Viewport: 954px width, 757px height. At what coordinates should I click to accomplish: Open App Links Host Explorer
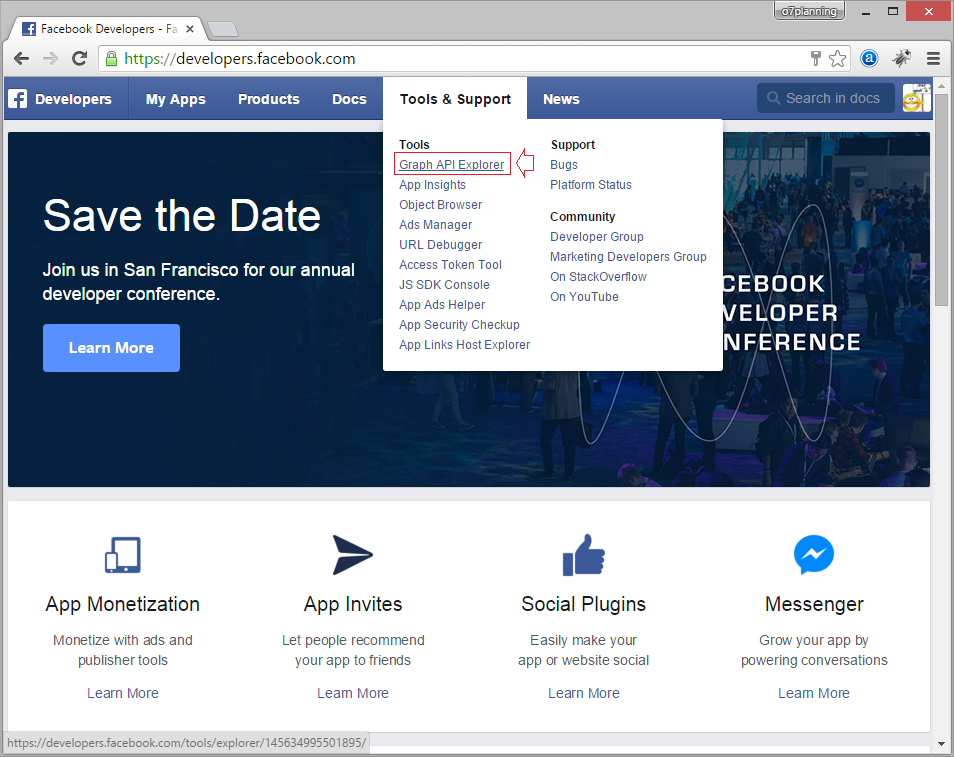464,345
